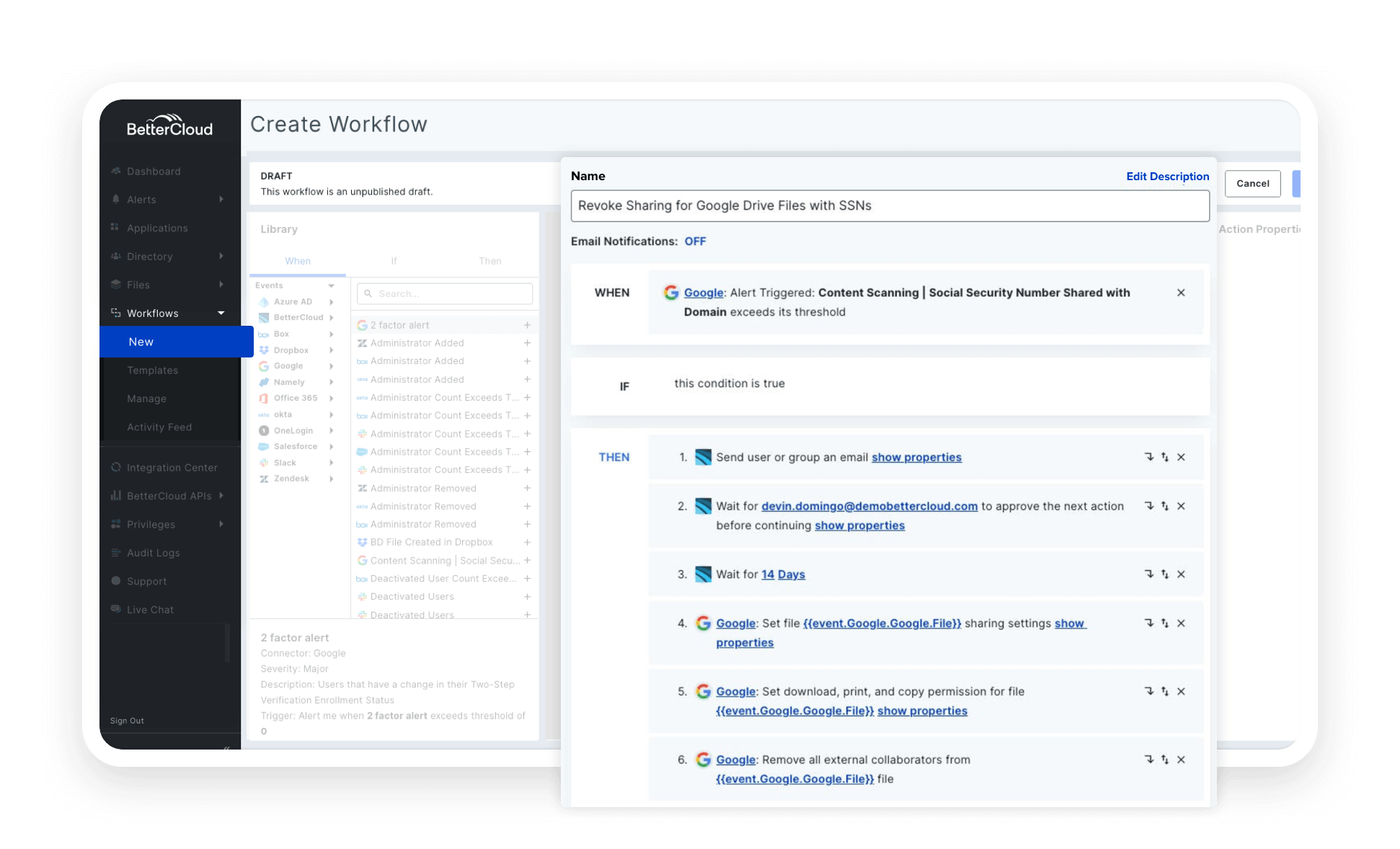
Task: Click Sign Out
Action: [x=127, y=721]
